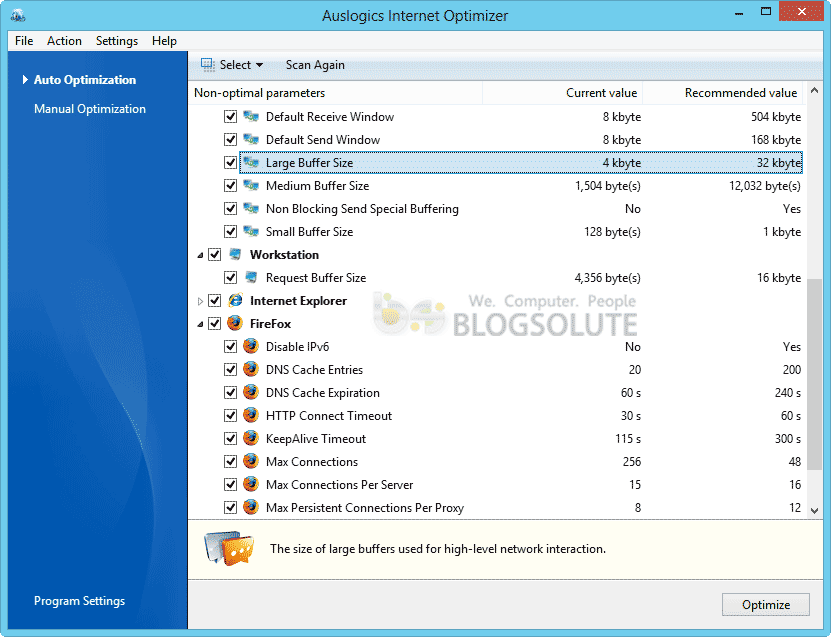Click the description panel chat bubble icon
Image resolution: width=831 pixels, height=637 pixels.
point(229,548)
